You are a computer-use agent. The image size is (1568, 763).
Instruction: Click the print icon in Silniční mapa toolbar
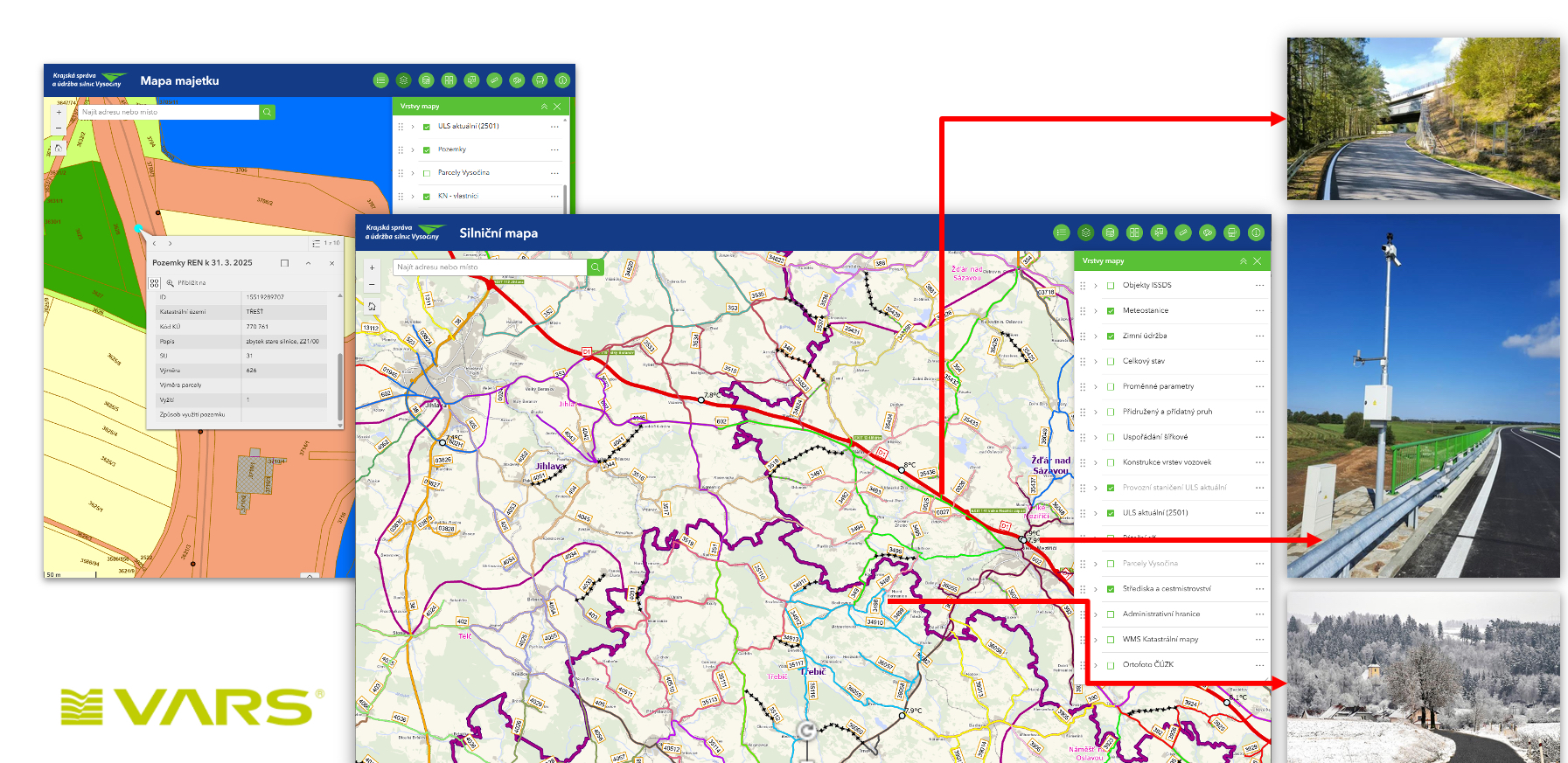point(1231,232)
